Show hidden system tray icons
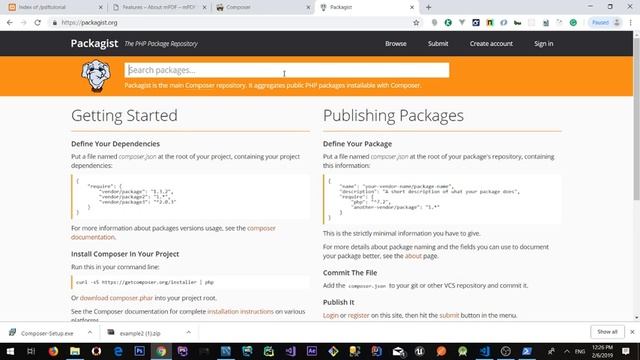The height and width of the screenshot is (360, 640). point(567,351)
